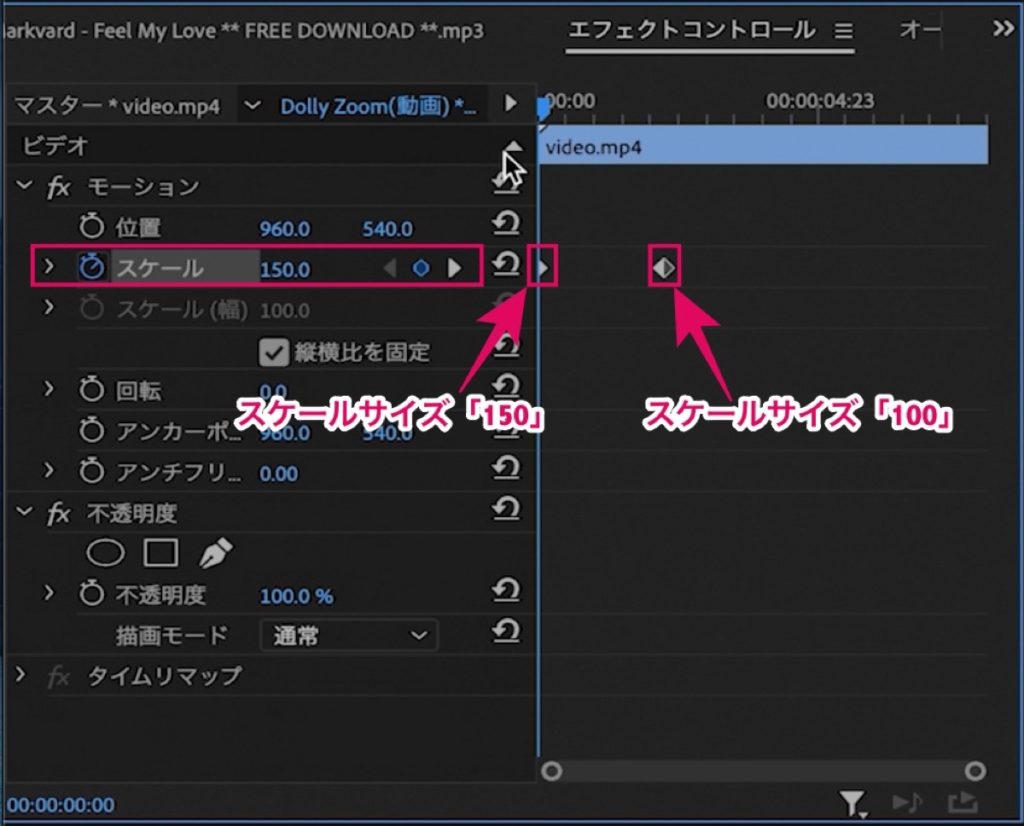Go to next scale keyframe

tap(454, 268)
